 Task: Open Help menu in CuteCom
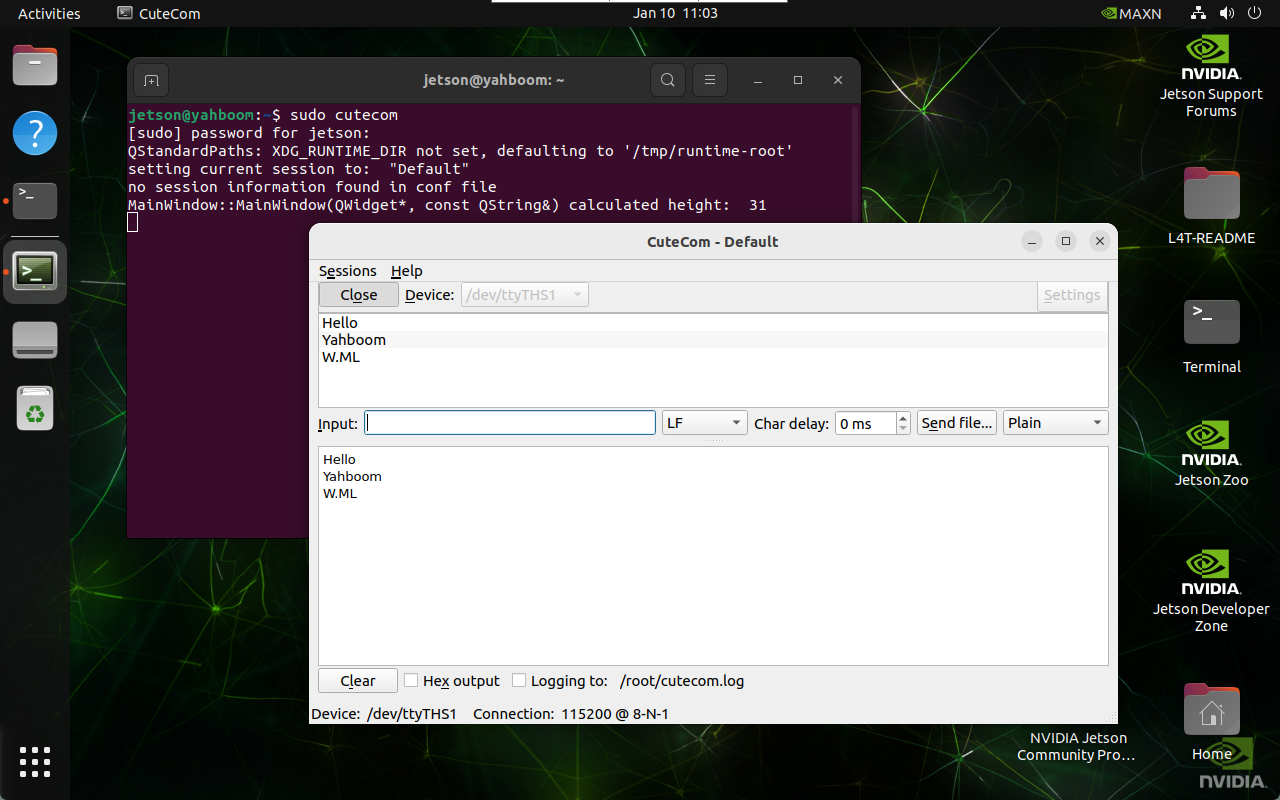pyautogui.click(x=406, y=271)
